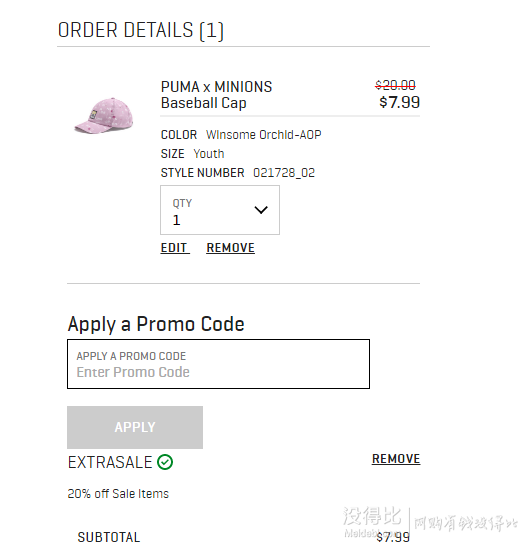Image resolution: width=529 pixels, height=557 pixels.
Task: Remove the EXTRASALE promo code
Action: pyautogui.click(x=396, y=459)
